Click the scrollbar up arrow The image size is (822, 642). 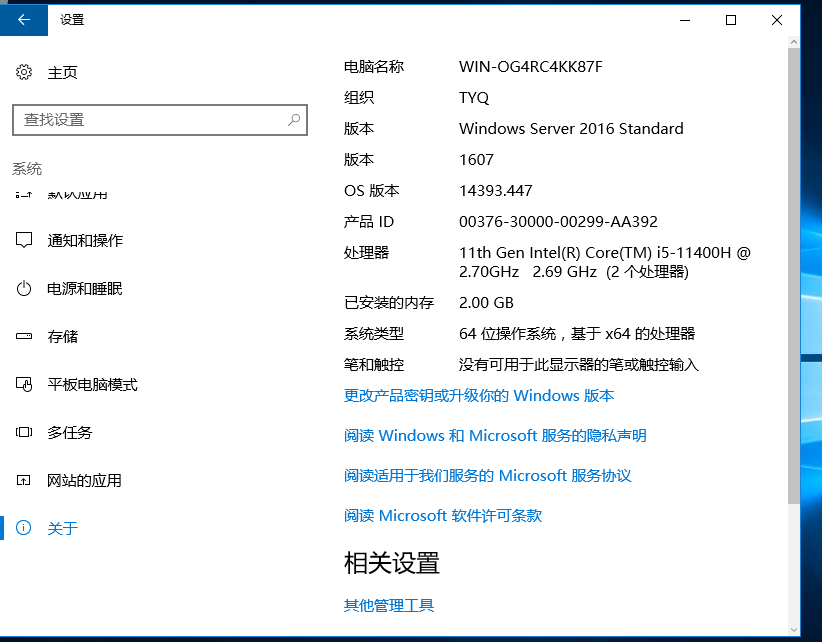click(x=794, y=41)
